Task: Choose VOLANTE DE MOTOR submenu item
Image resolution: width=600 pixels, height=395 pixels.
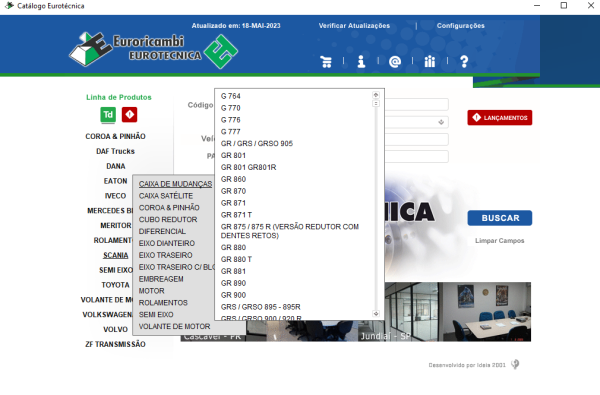Action: click(x=174, y=326)
